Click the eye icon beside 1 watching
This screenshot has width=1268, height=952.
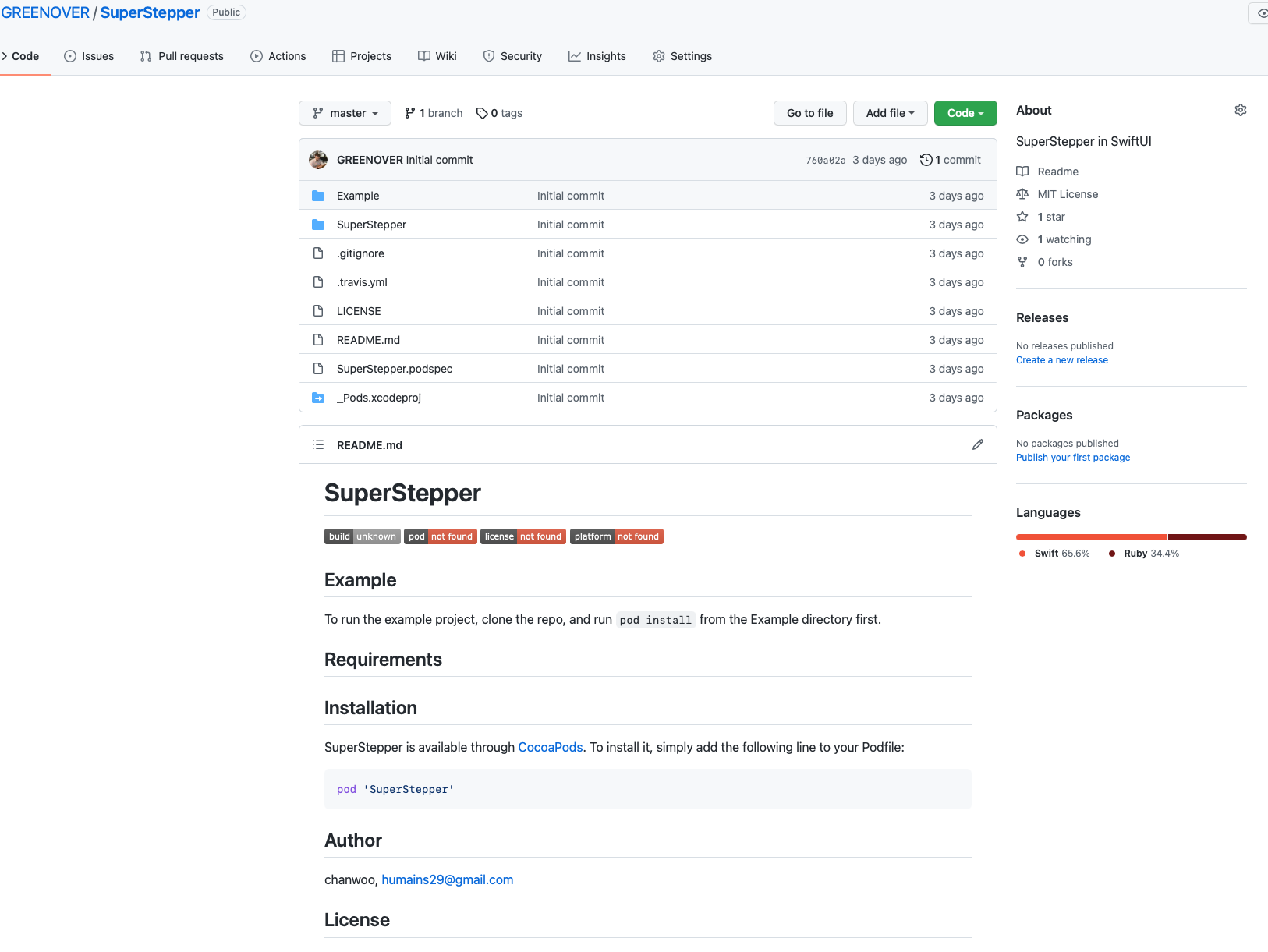point(1022,239)
